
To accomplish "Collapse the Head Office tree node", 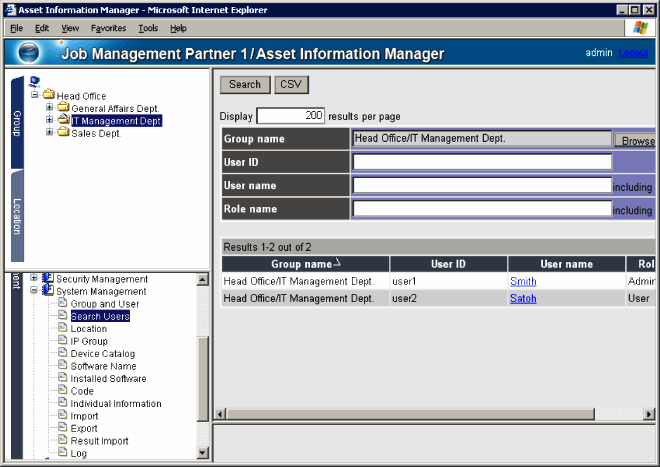I will [x=35, y=96].
